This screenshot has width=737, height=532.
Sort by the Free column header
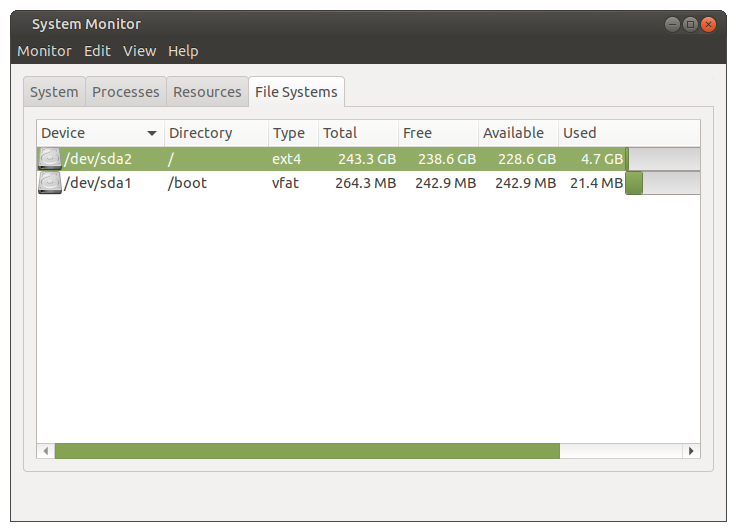point(438,133)
